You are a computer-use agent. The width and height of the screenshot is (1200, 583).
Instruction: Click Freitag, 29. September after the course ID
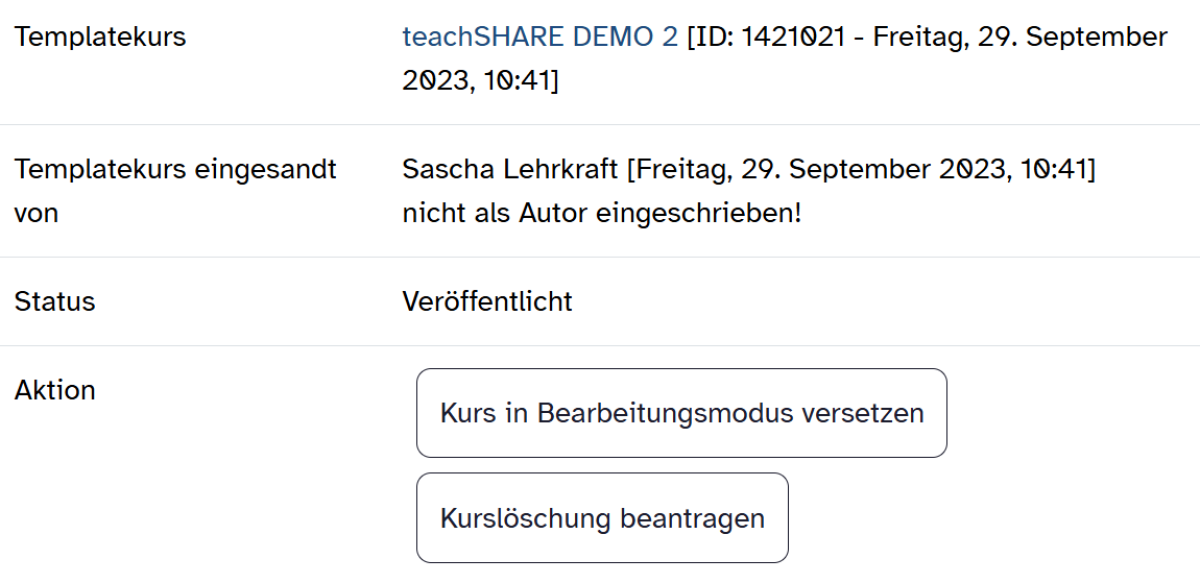point(1020,38)
